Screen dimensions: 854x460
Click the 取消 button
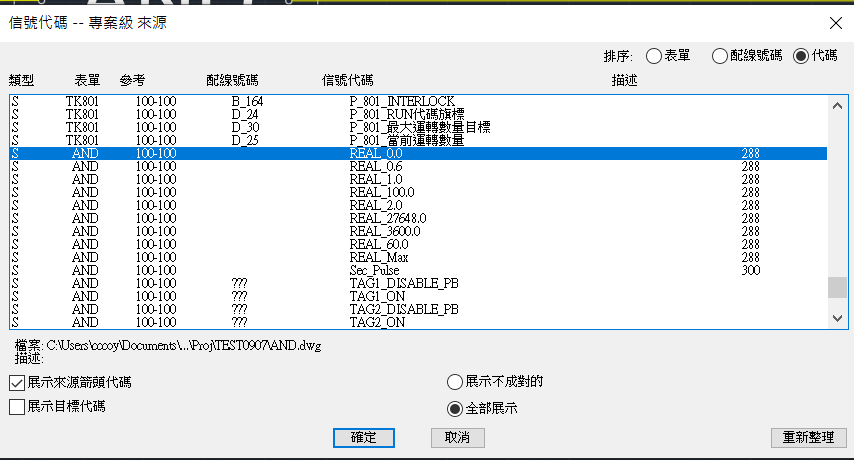click(458, 438)
